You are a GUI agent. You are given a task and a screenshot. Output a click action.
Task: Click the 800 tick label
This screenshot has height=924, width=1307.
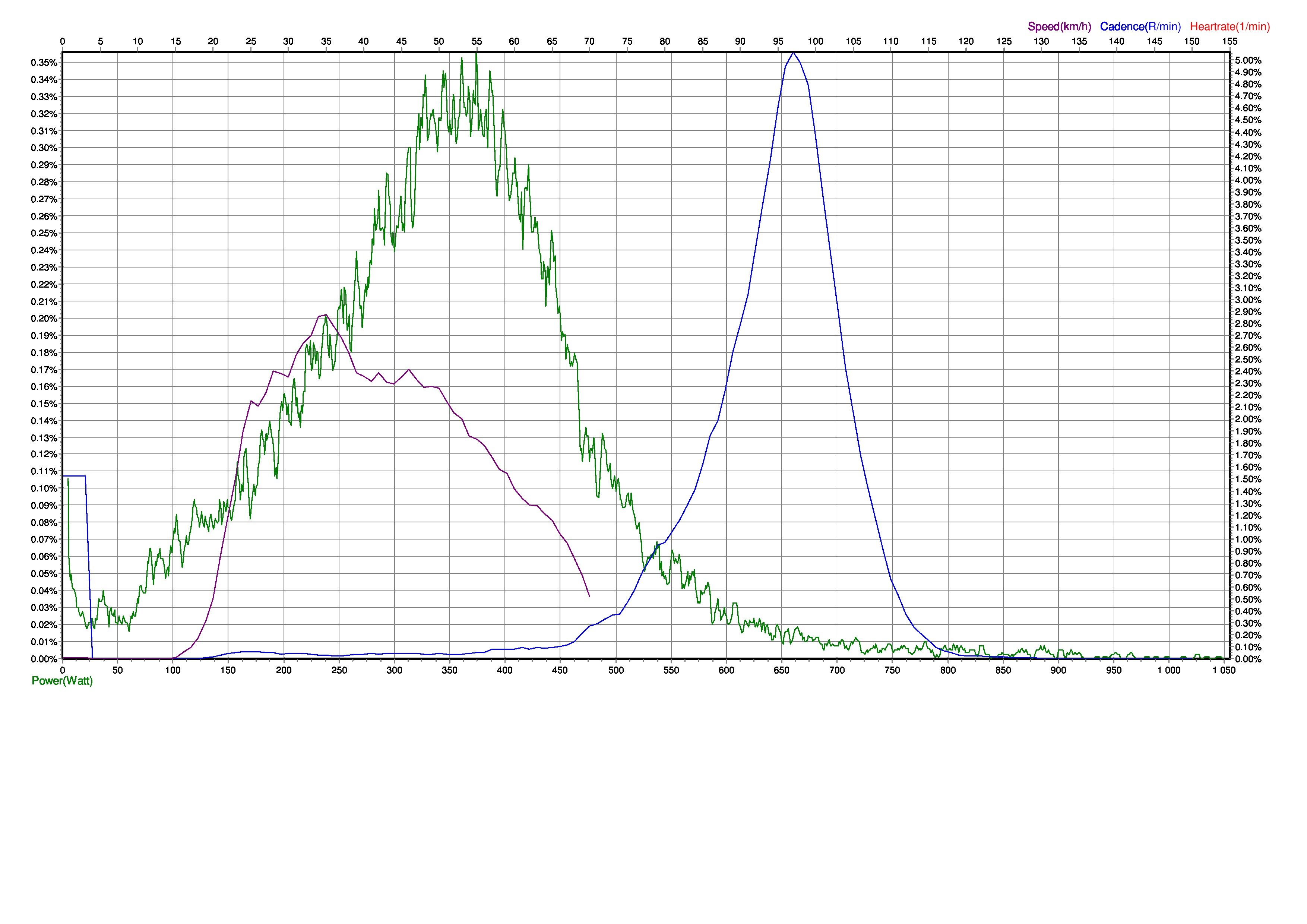tap(948, 671)
